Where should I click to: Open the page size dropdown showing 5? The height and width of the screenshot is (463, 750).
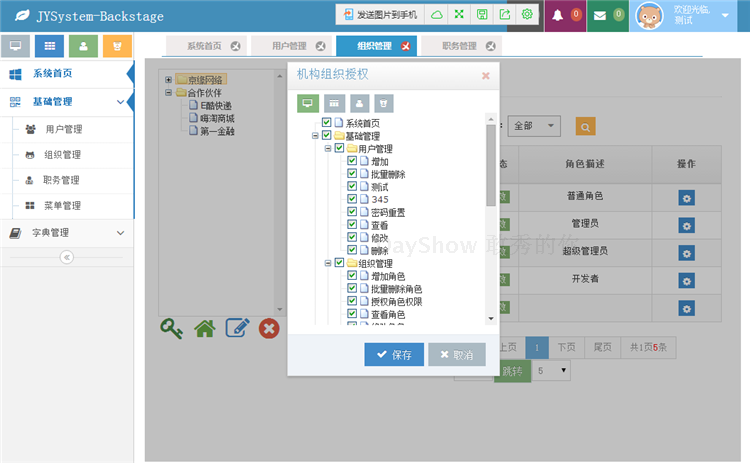(551, 370)
